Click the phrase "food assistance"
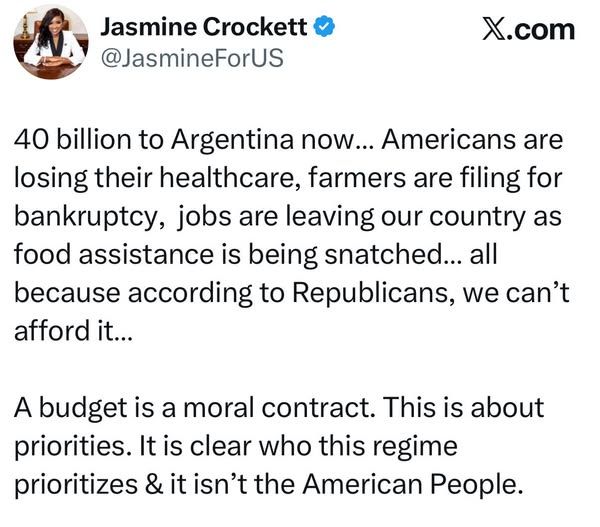Screen dimensions: 600x527 pos(114,255)
